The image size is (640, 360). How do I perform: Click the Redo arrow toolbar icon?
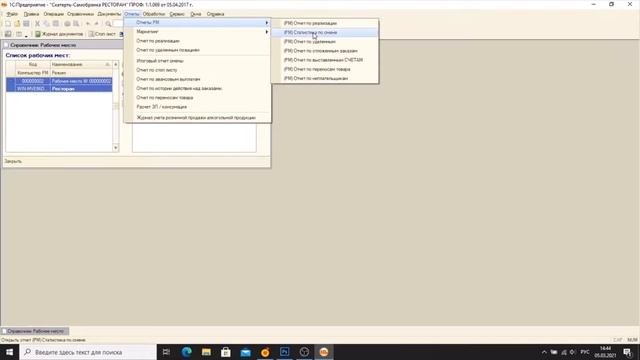[97, 24]
